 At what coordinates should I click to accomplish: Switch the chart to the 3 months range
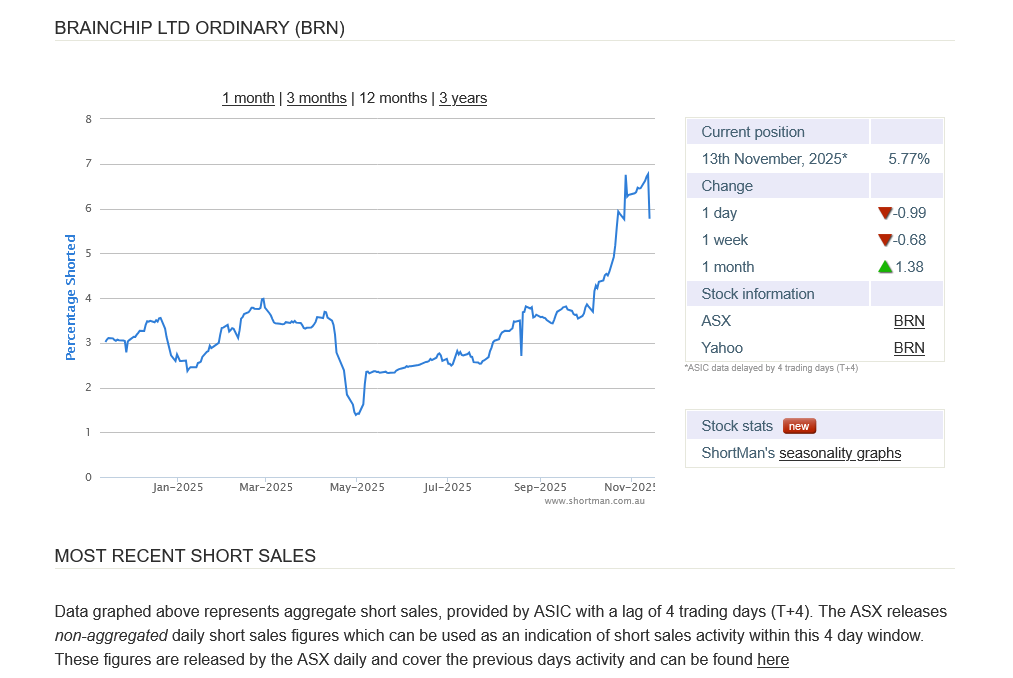pos(316,98)
